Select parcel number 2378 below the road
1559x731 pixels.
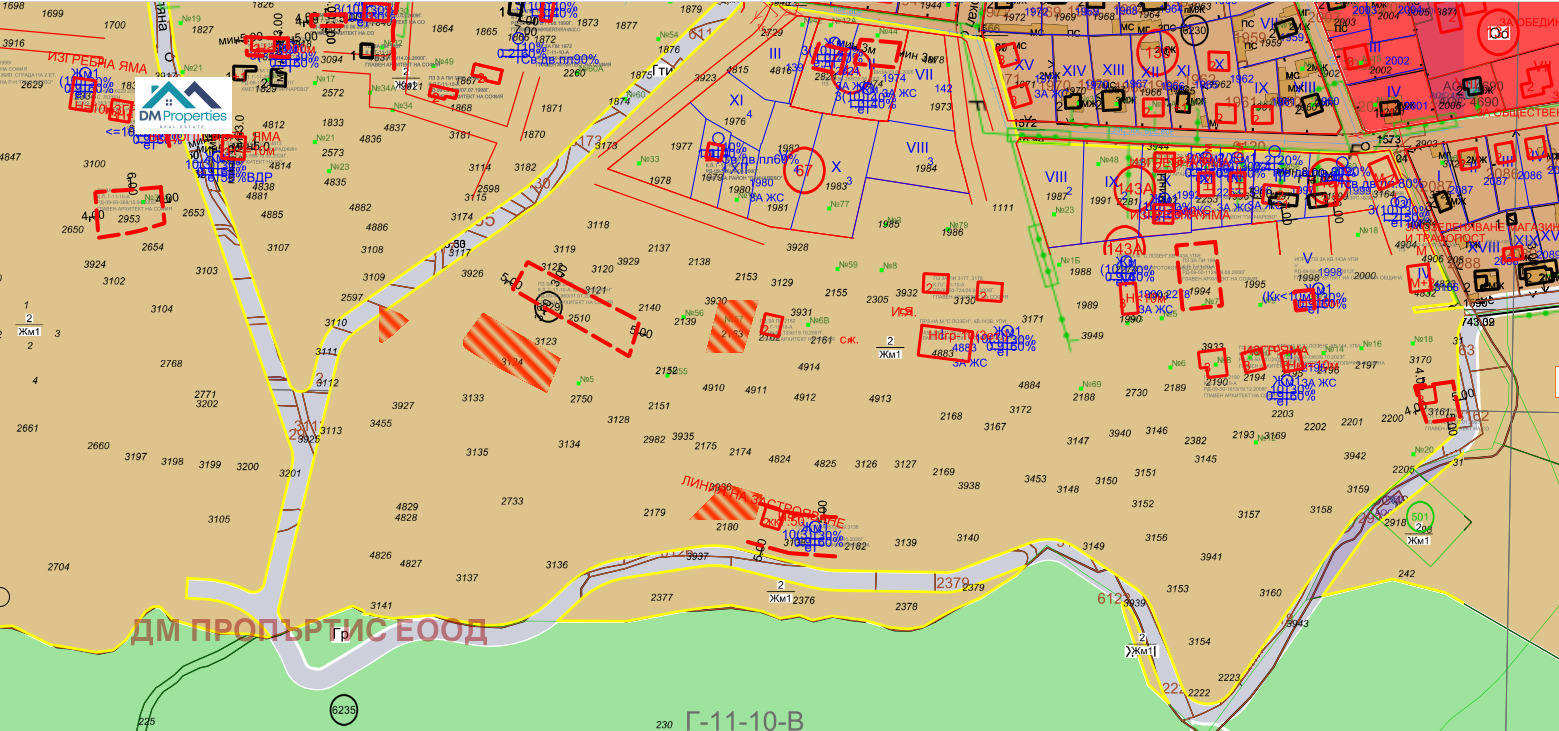click(x=906, y=607)
